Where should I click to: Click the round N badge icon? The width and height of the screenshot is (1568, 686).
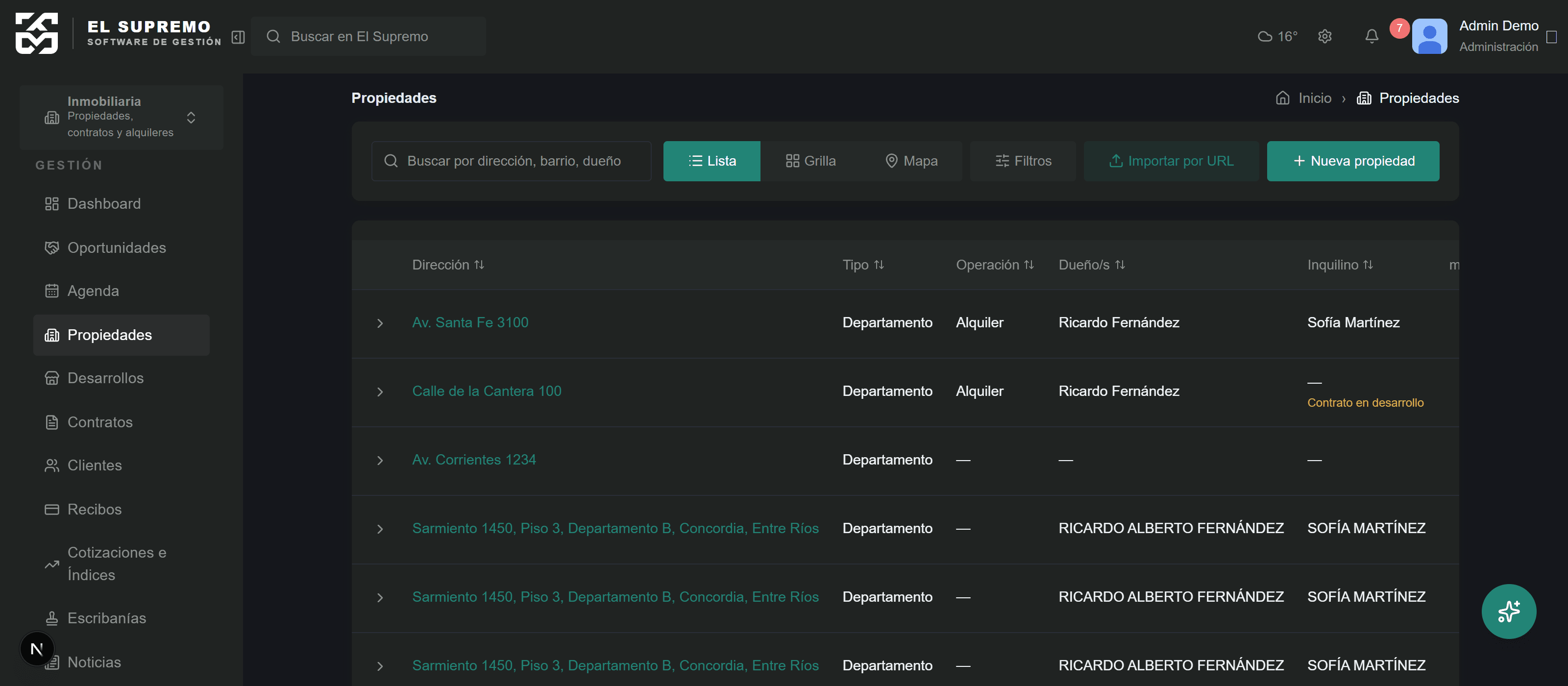[x=37, y=649]
